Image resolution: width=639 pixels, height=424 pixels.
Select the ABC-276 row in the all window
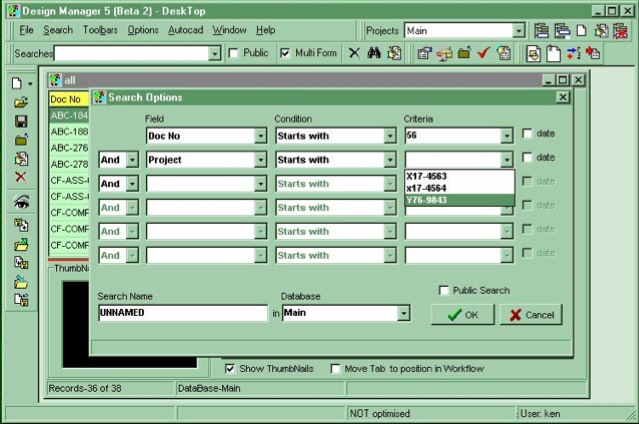click(x=69, y=148)
